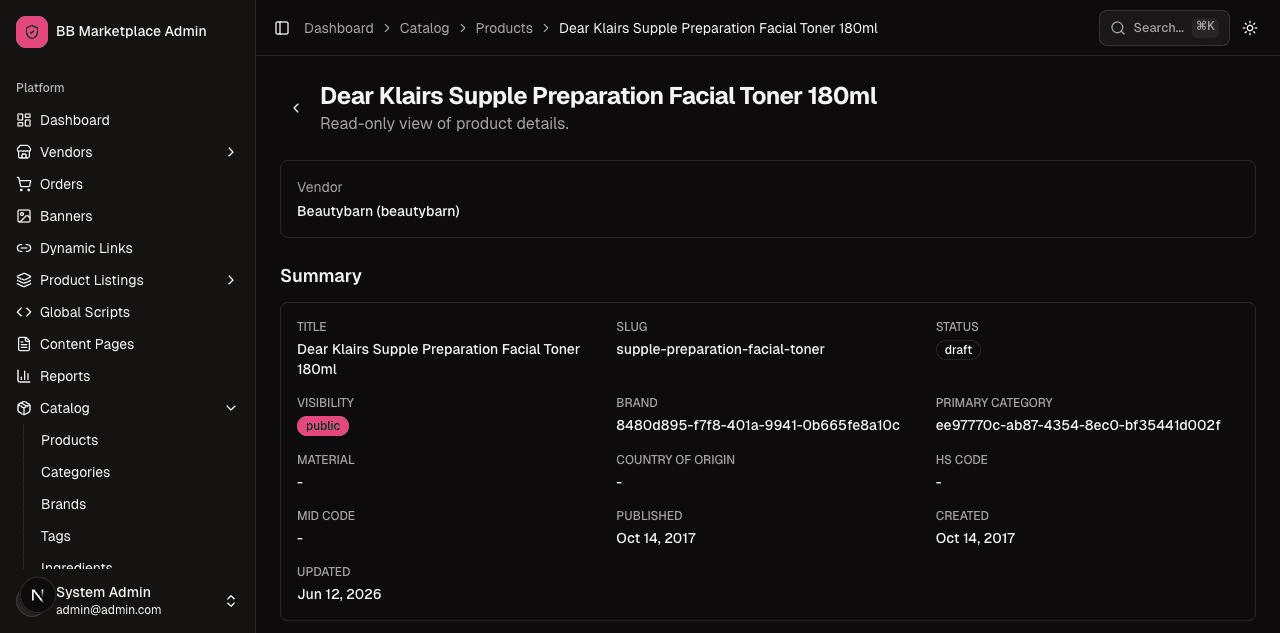Select Tags under Catalog
Screen dimensions: 1280x633
pyautogui.click(x=55, y=536)
